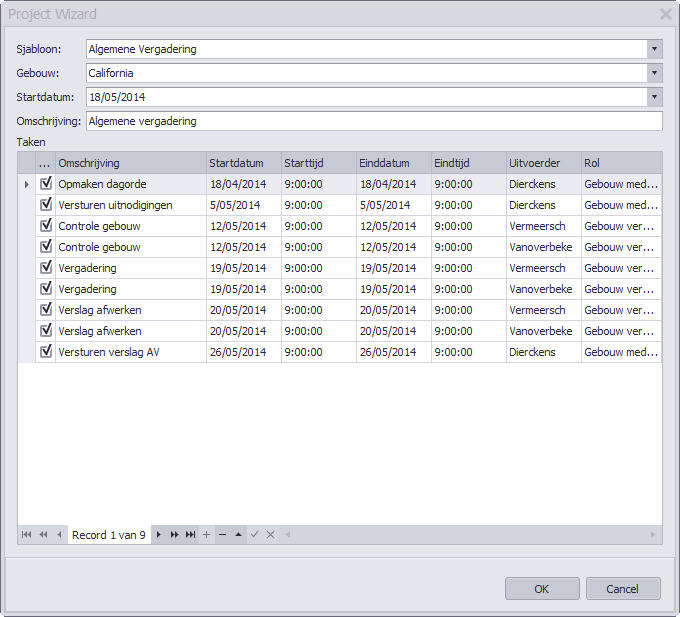The height and width of the screenshot is (617, 680).
Task: Click horizontal scrollbar left arrow
Action: coord(287,535)
